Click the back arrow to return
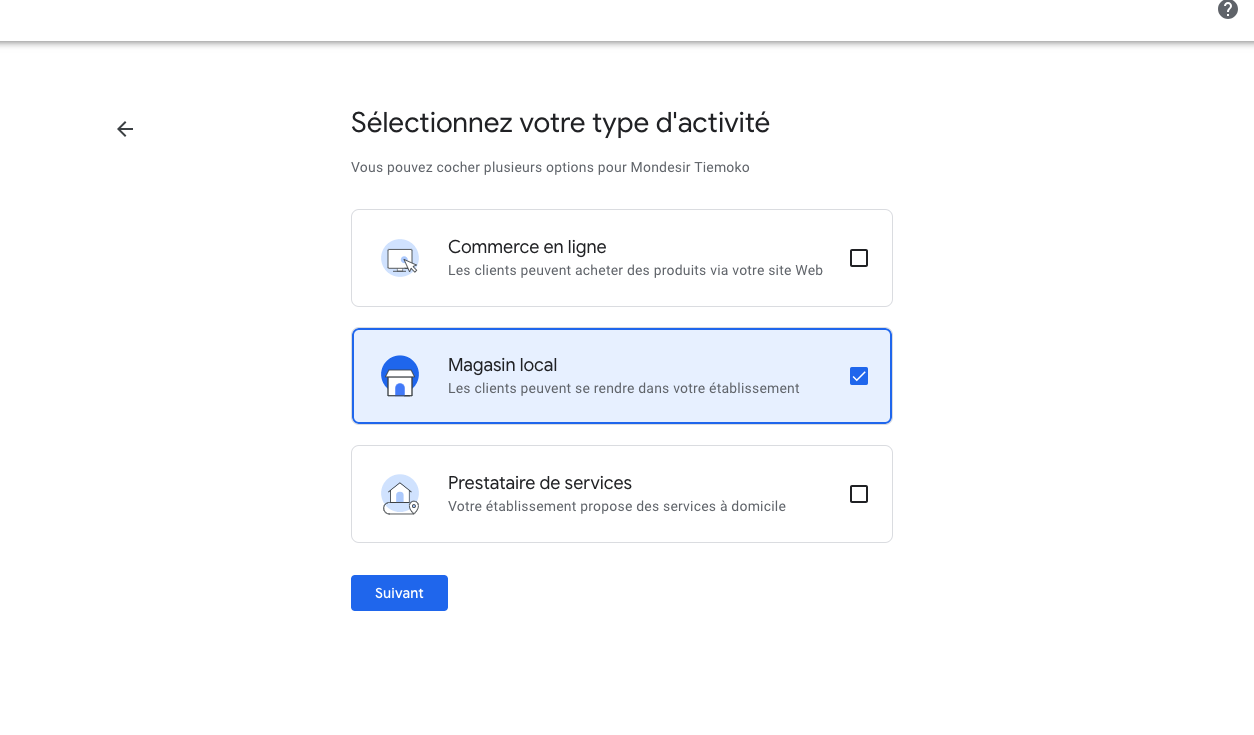This screenshot has height=735, width=1254. point(124,129)
